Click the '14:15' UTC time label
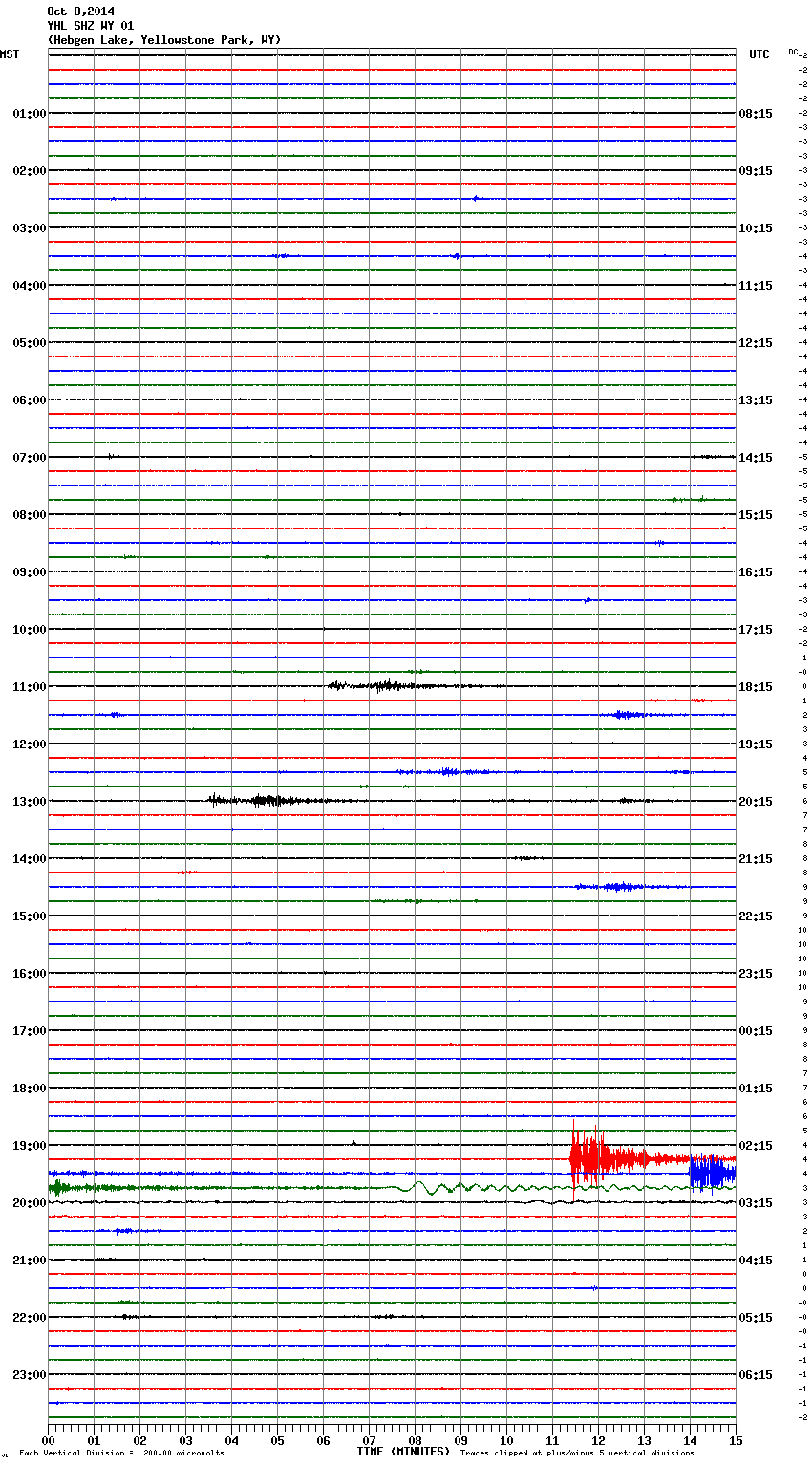Viewport: 812px width, 1466px height. [x=756, y=457]
